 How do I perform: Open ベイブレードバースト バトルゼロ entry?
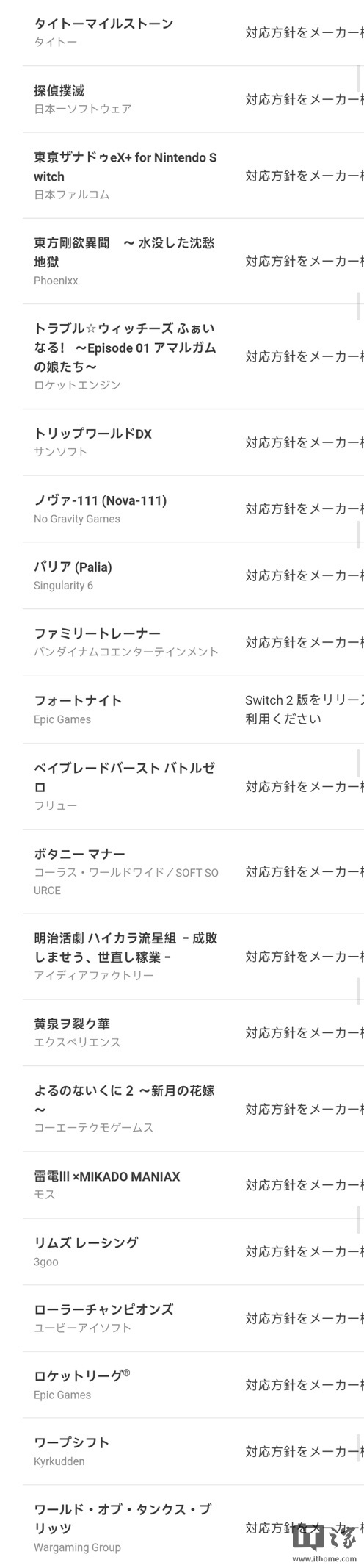125,777
